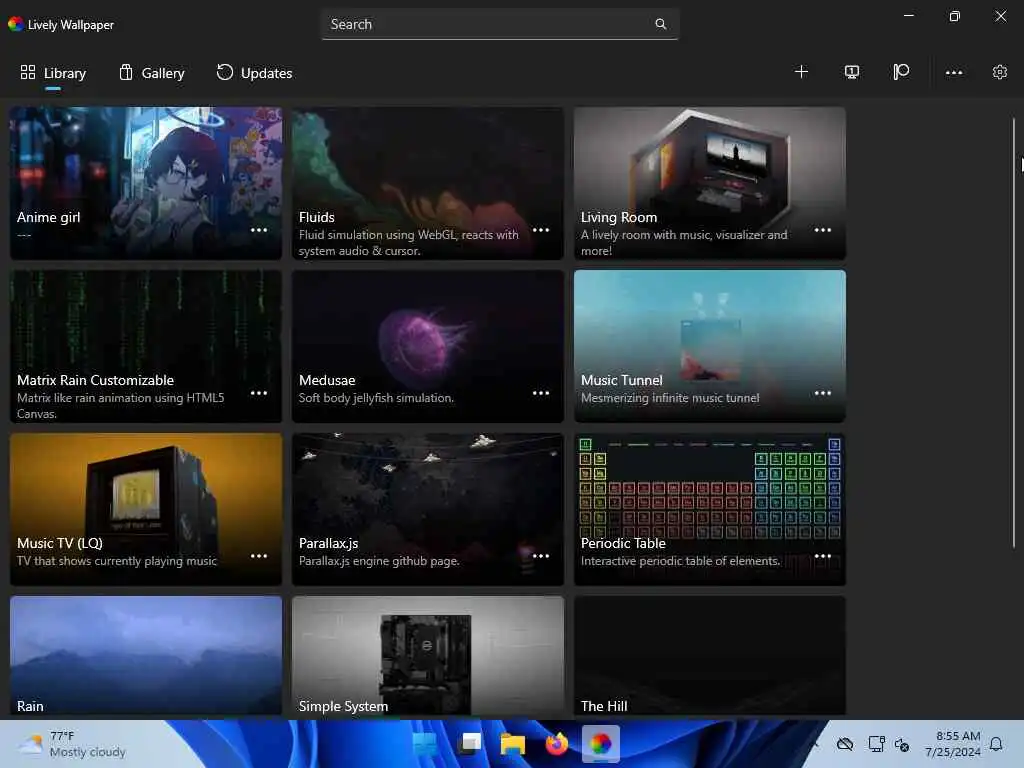Select the Matrix Rain Customizable thumbnail
Screen dimensions: 1024x768
pos(146,347)
